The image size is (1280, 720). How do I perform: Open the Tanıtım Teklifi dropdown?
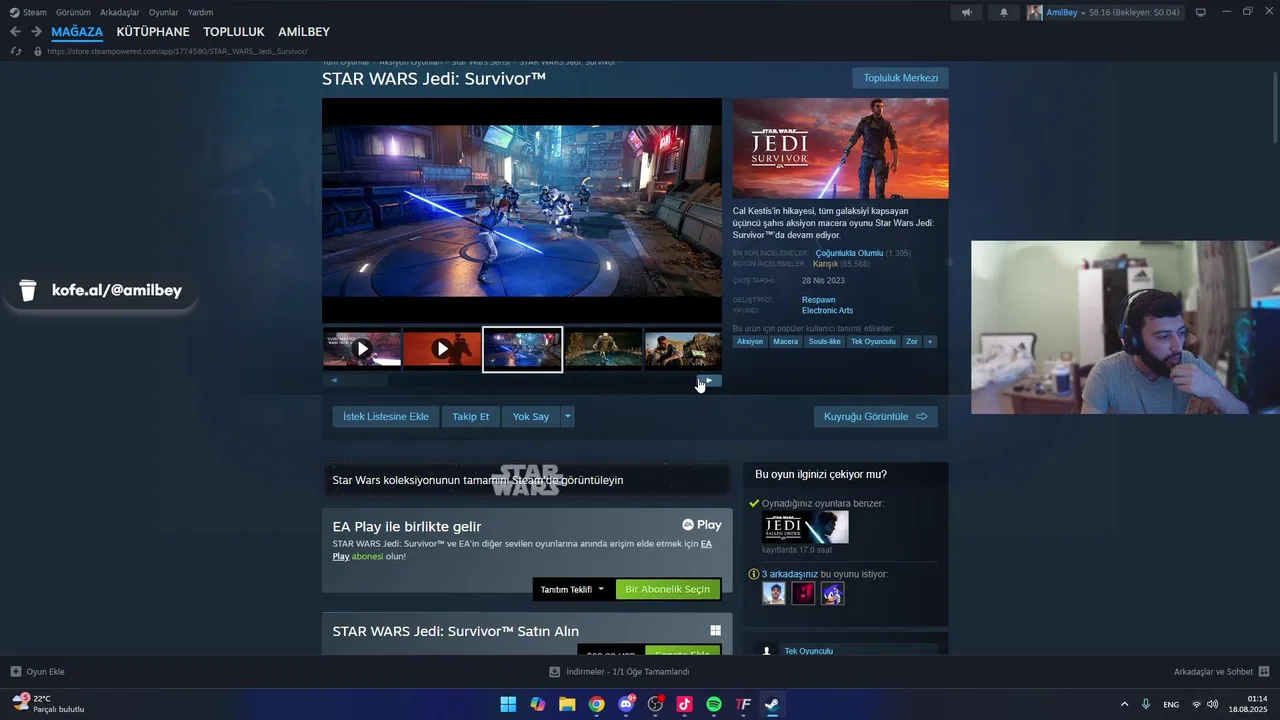click(x=572, y=589)
